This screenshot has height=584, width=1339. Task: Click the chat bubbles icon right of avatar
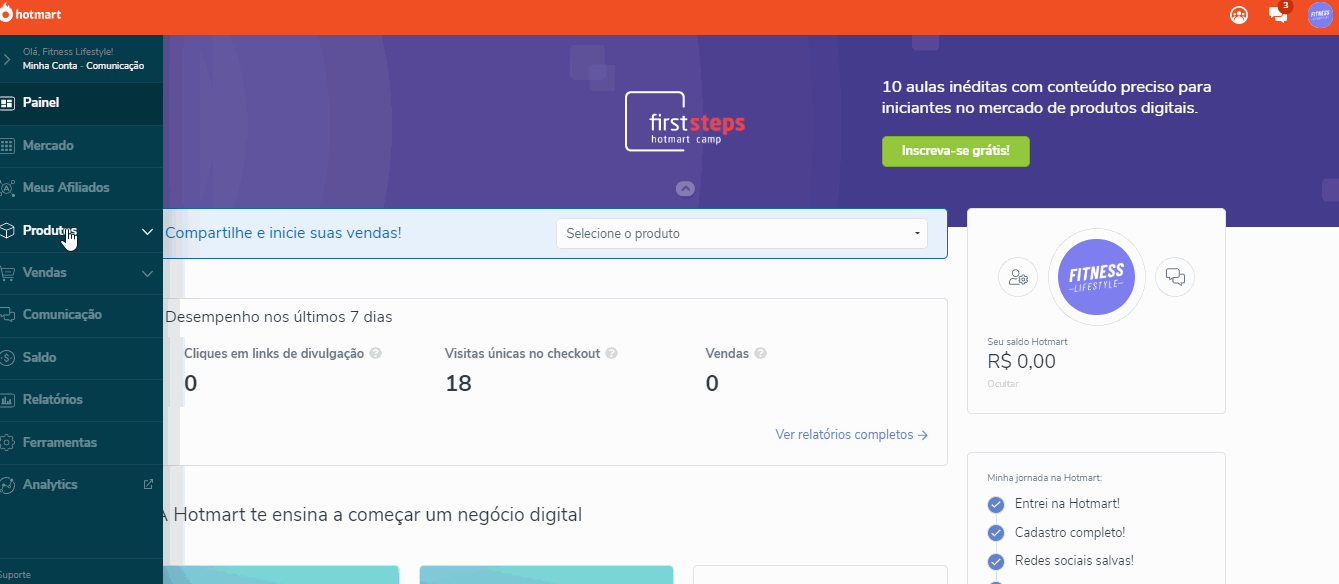point(1175,277)
